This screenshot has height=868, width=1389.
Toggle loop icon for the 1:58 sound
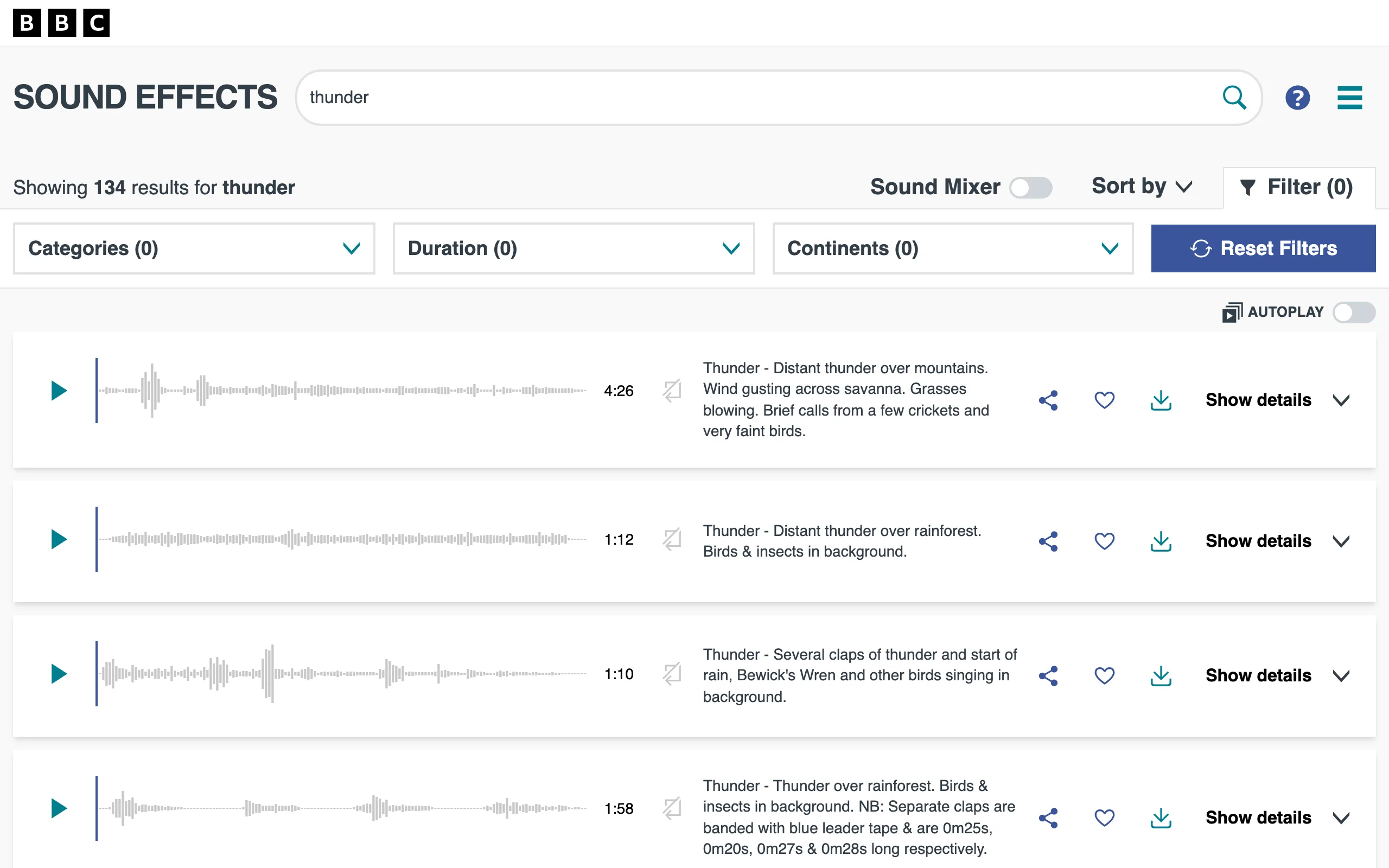click(672, 808)
